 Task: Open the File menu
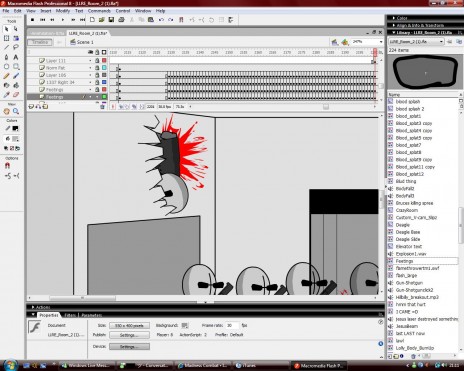point(6,11)
